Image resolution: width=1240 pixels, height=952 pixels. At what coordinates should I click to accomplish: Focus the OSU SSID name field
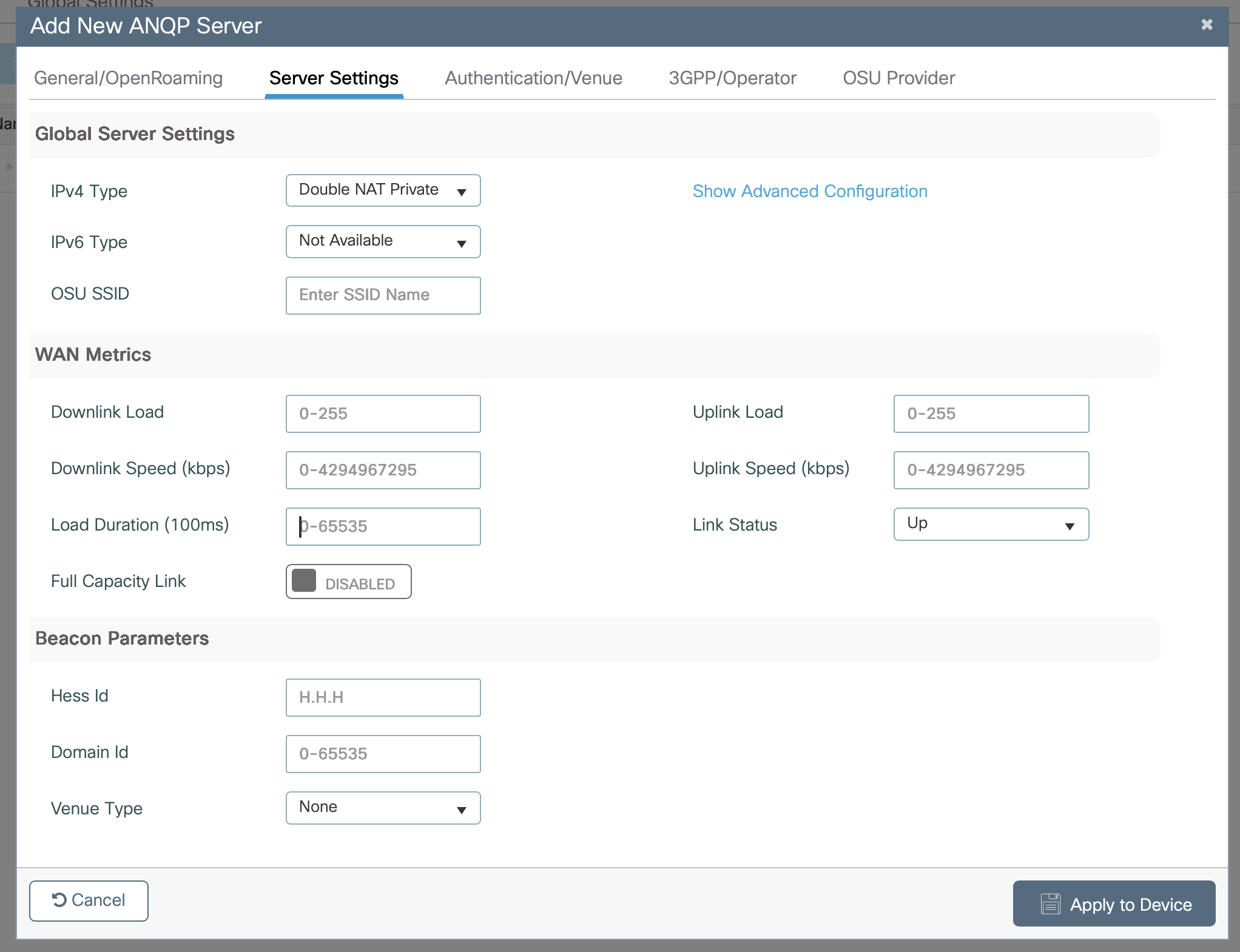coord(383,295)
